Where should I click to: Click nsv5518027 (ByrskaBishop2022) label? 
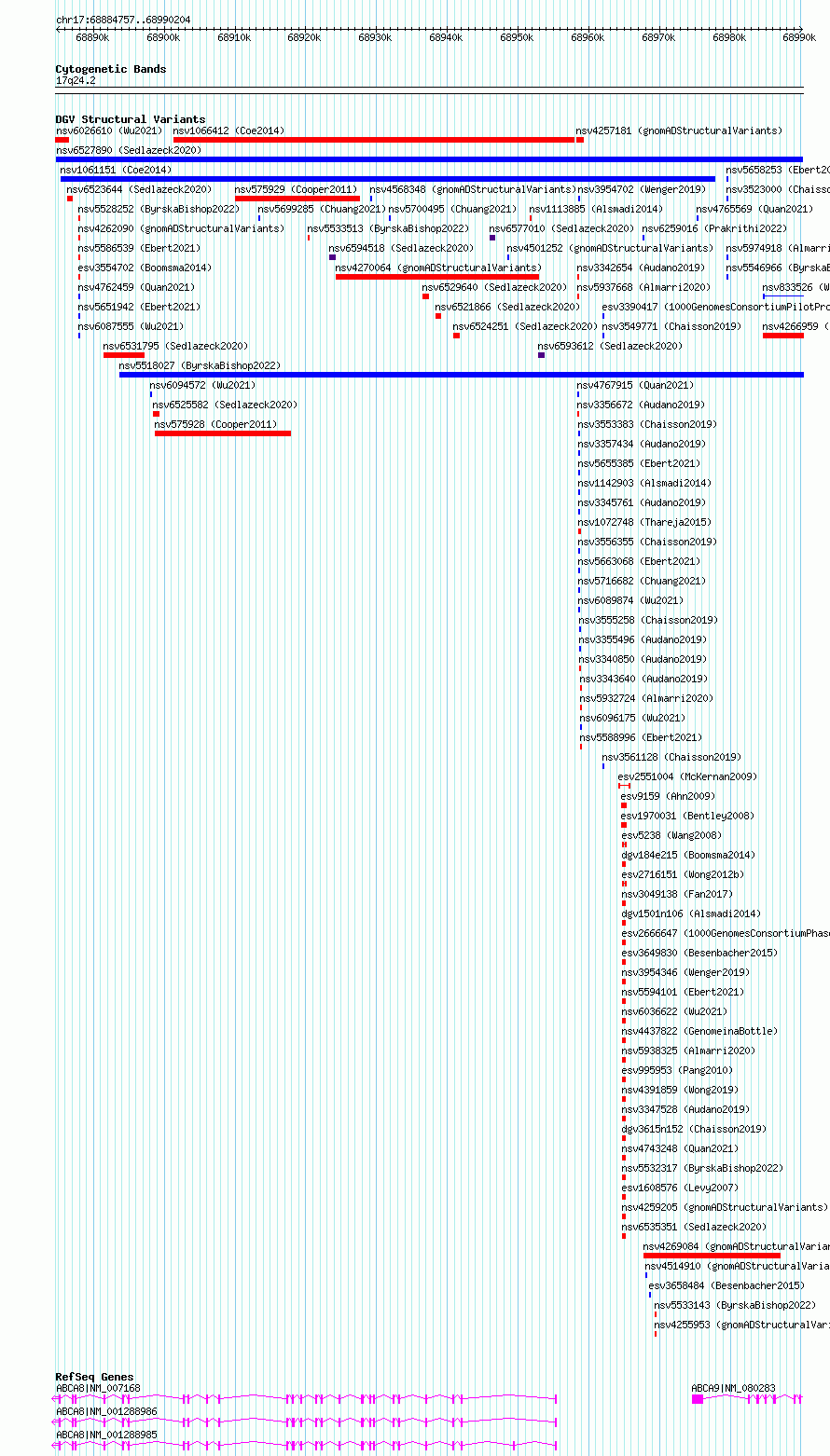pyautogui.click(x=200, y=365)
